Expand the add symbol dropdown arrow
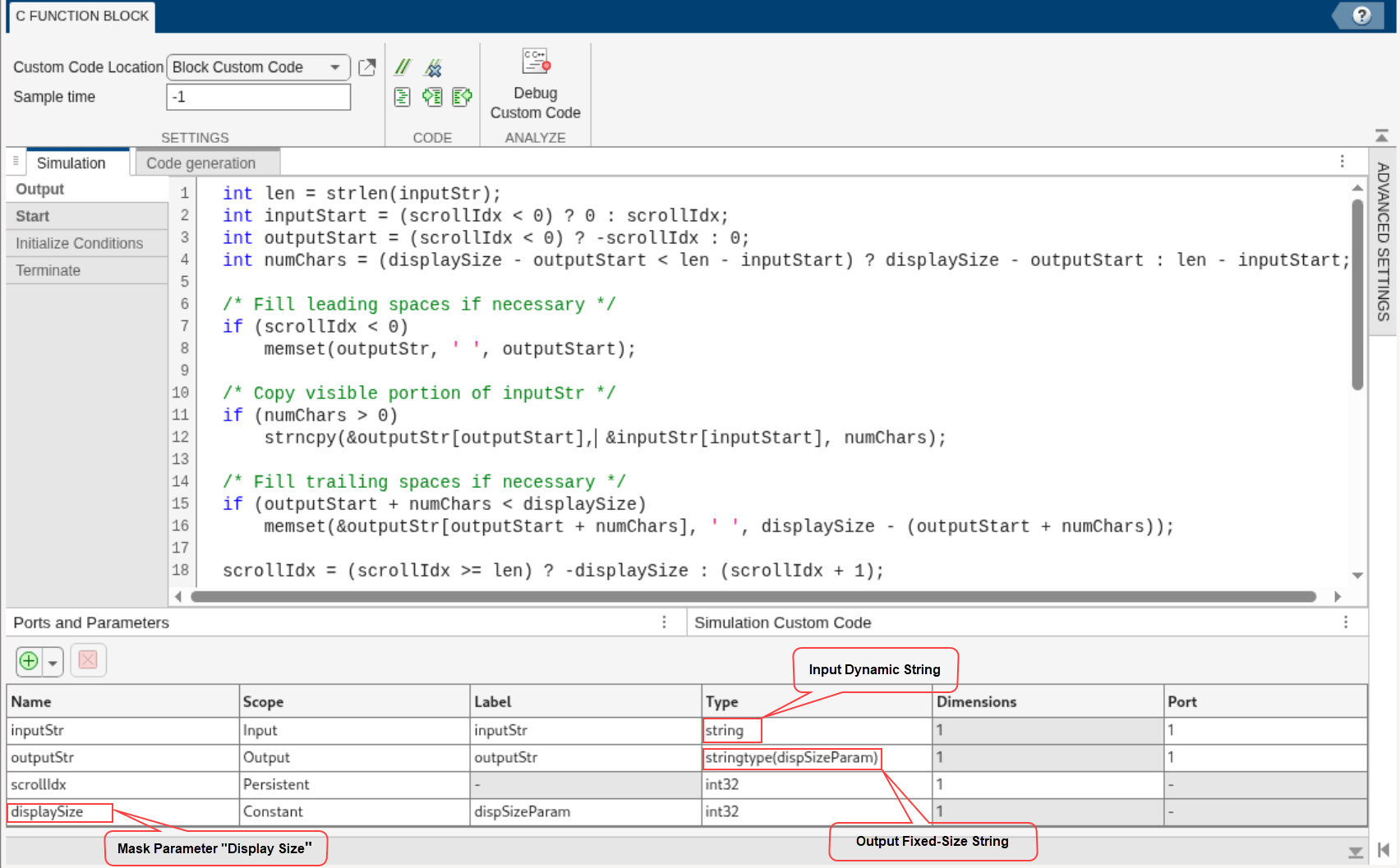Screen dimensions: 1400x868 click(x=53, y=661)
